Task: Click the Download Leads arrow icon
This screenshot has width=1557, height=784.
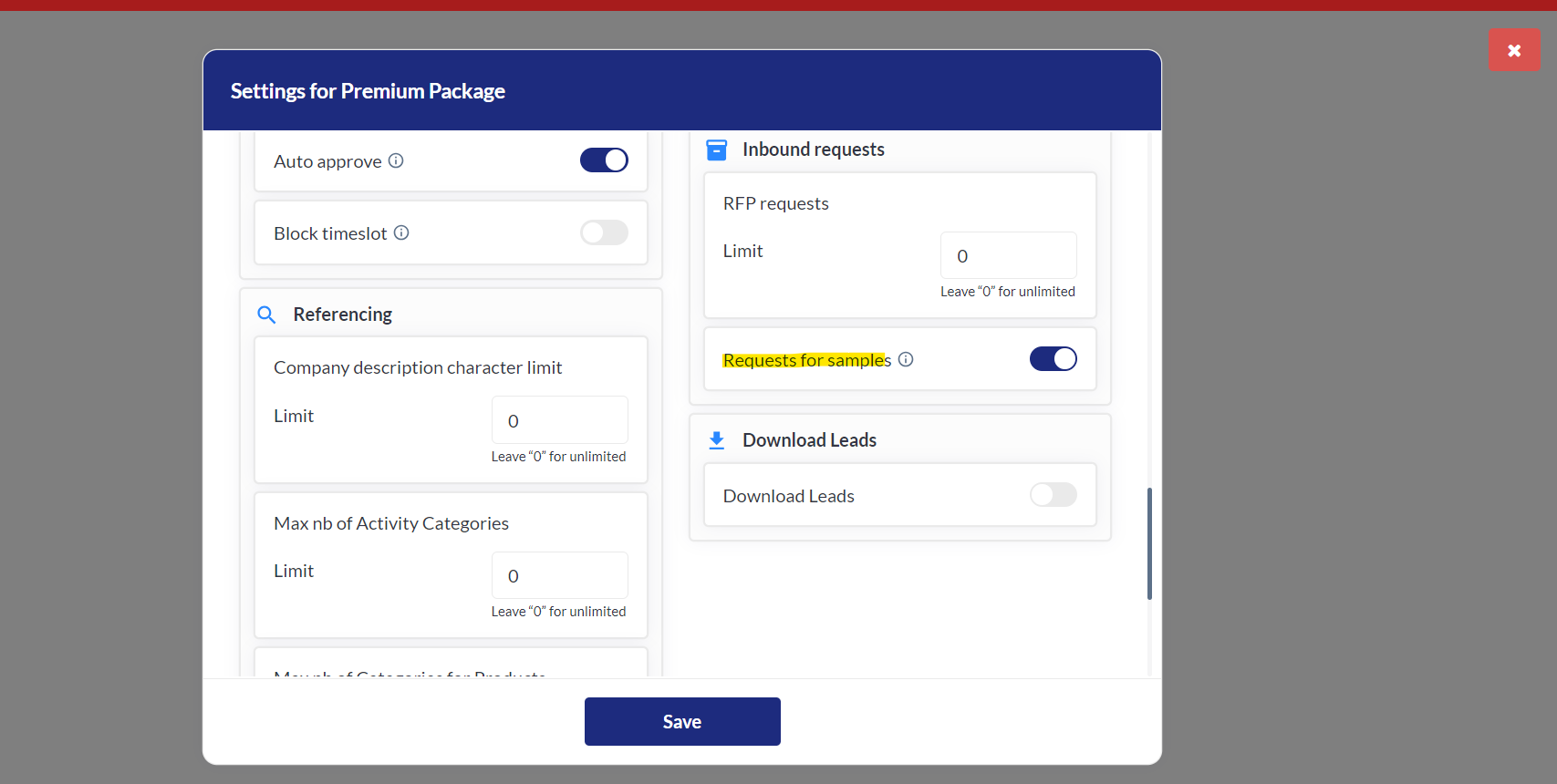Action: pyautogui.click(x=717, y=440)
